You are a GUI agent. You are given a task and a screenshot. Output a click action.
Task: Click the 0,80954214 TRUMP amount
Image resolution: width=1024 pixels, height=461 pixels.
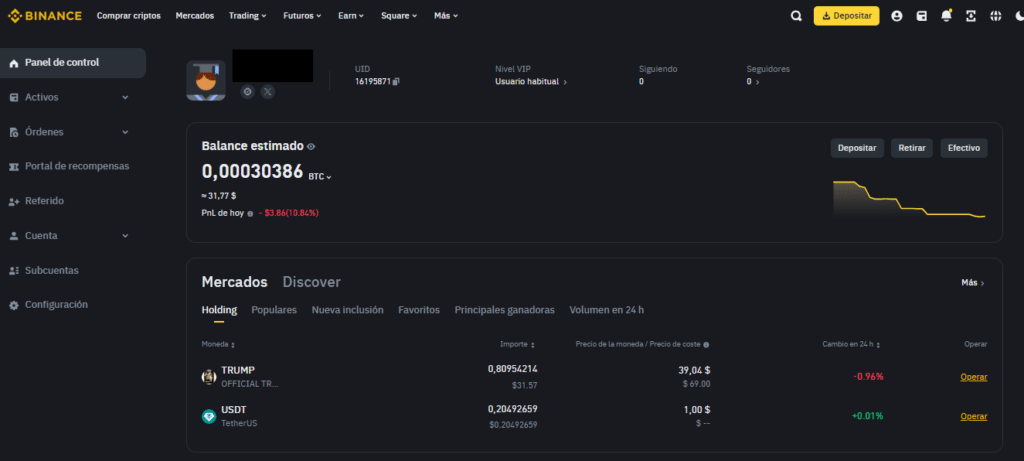(x=513, y=369)
